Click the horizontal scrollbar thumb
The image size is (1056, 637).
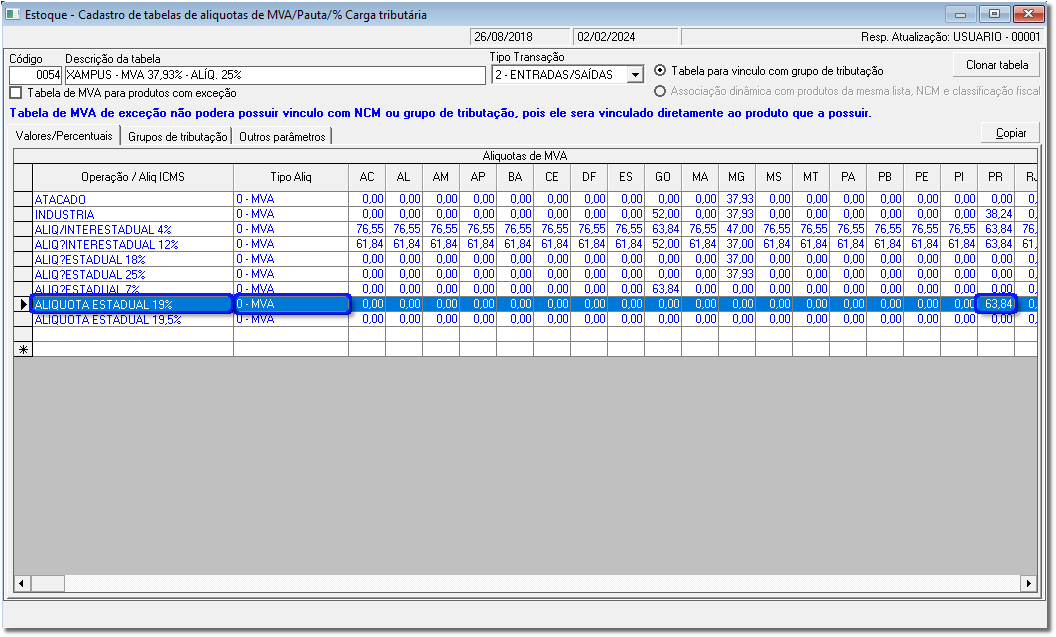tap(47, 583)
